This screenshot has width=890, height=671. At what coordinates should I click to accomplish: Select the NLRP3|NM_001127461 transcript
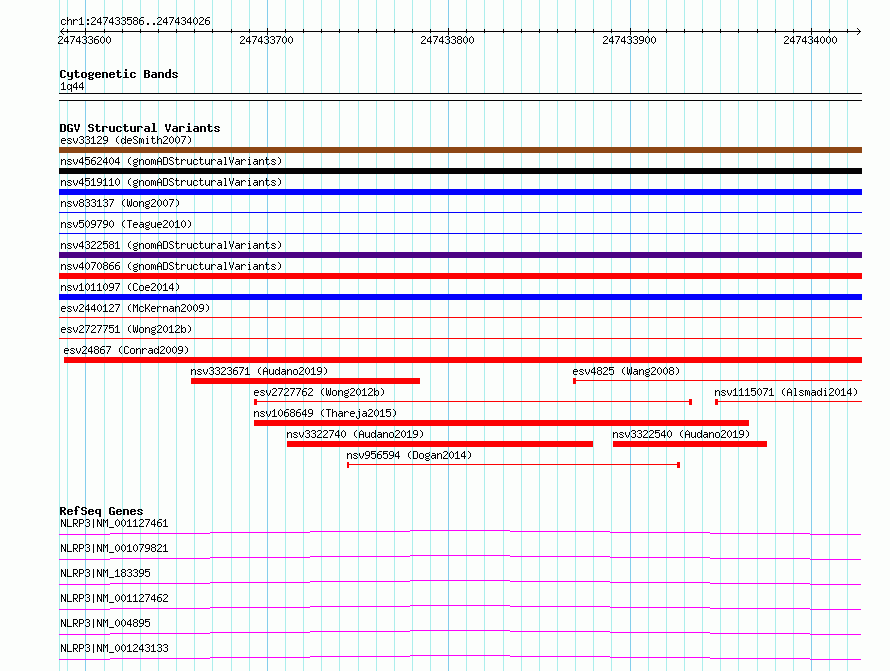point(114,523)
